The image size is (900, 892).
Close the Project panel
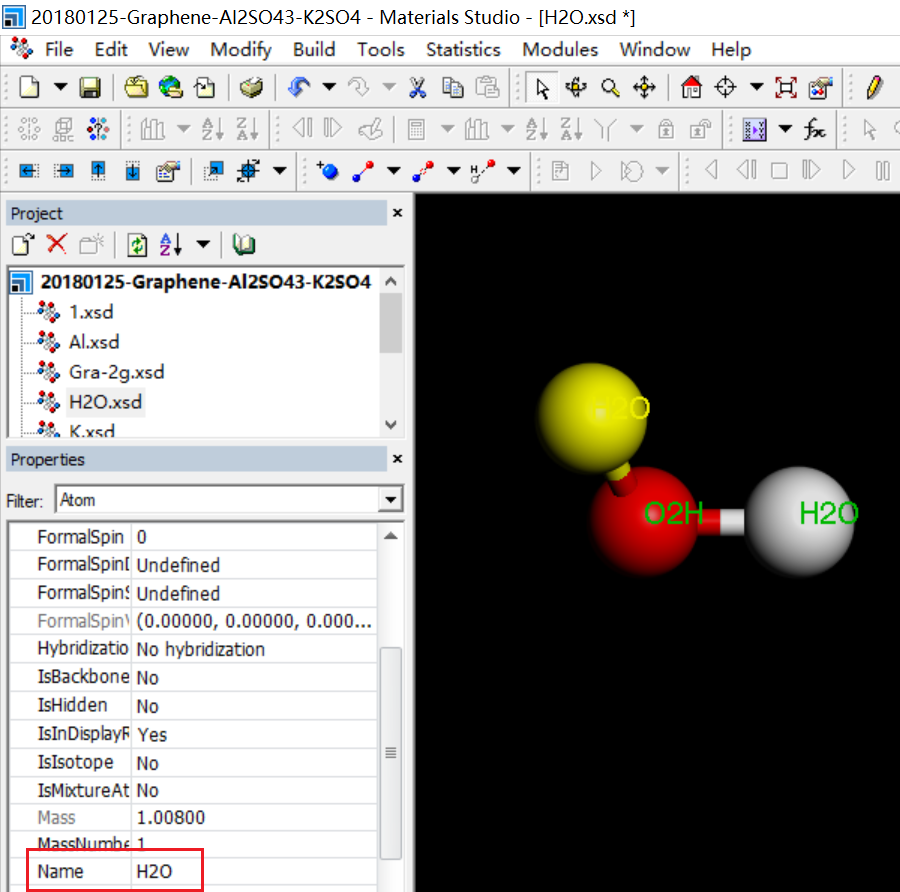[397, 213]
